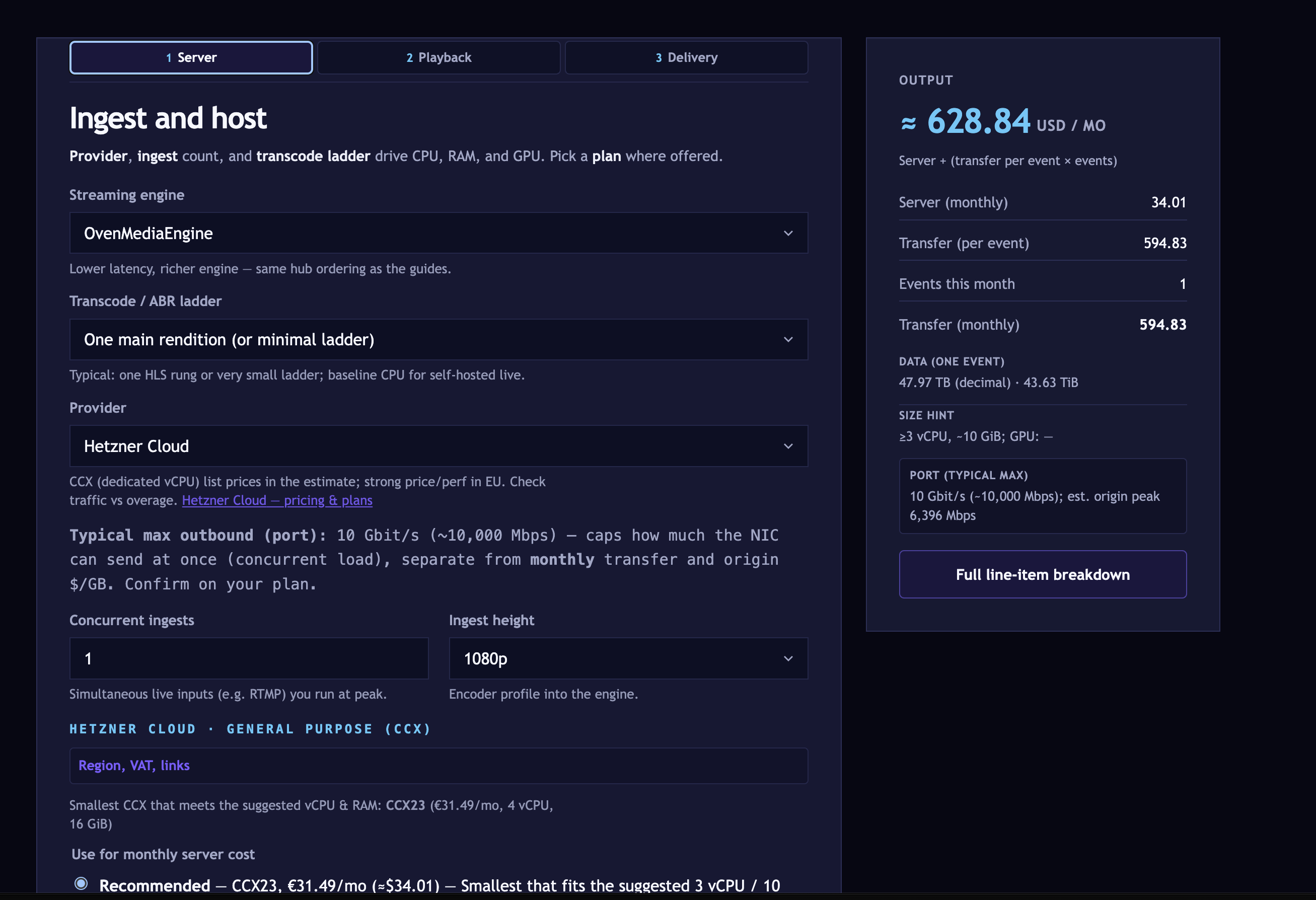This screenshot has width=1316, height=900.
Task: Click the Concurrent ingests input field
Action: (249, 658)
